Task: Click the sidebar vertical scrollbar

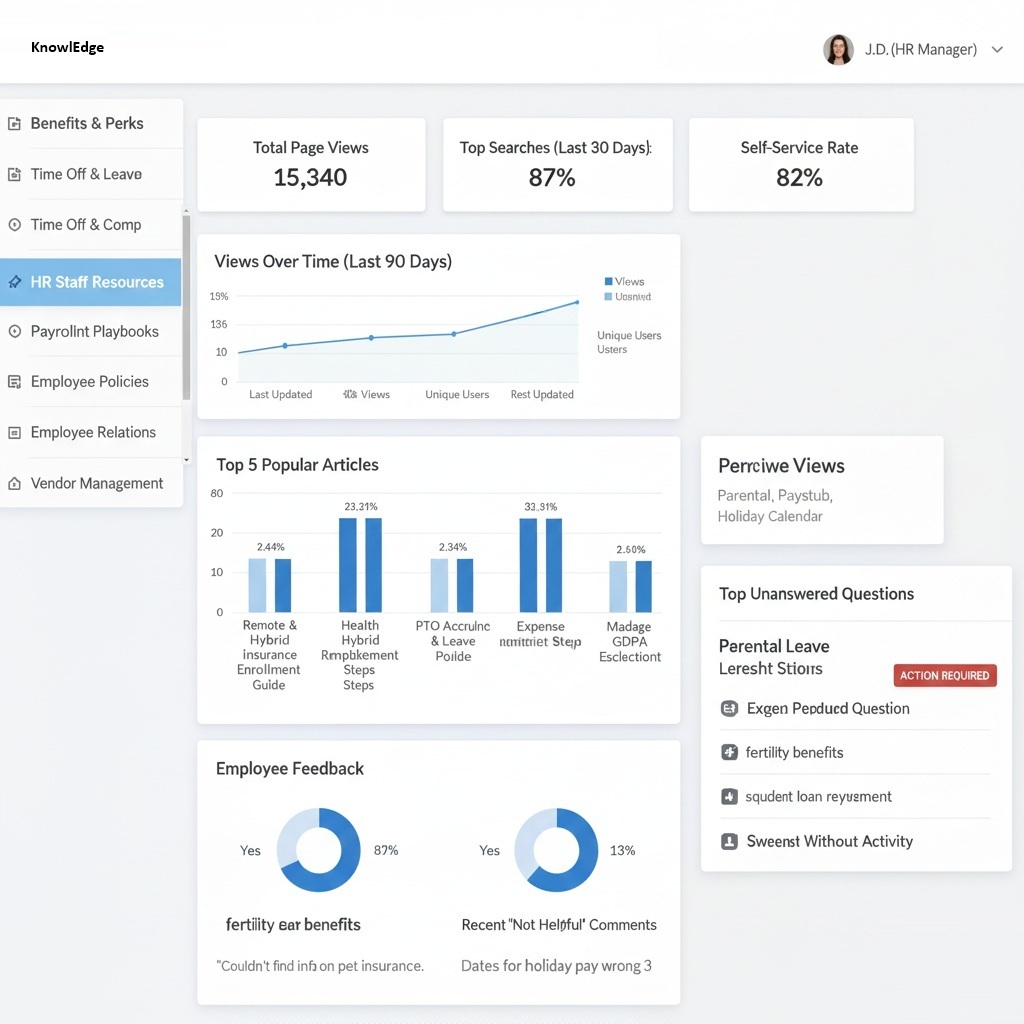Action: click(186, 310)
